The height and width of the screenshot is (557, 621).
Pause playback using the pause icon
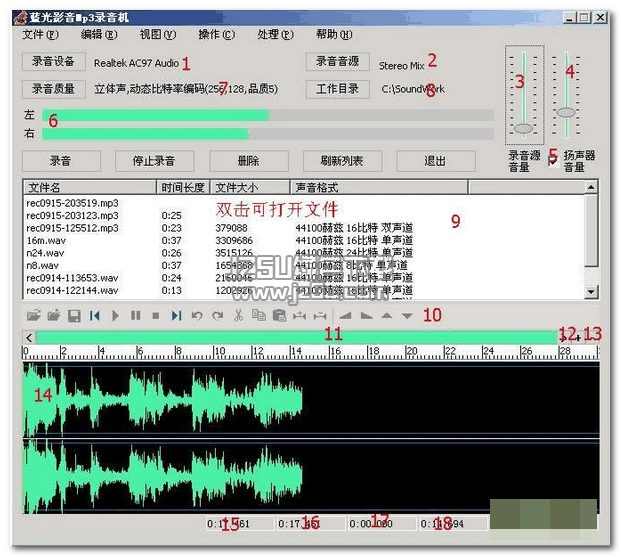(135, 316)
